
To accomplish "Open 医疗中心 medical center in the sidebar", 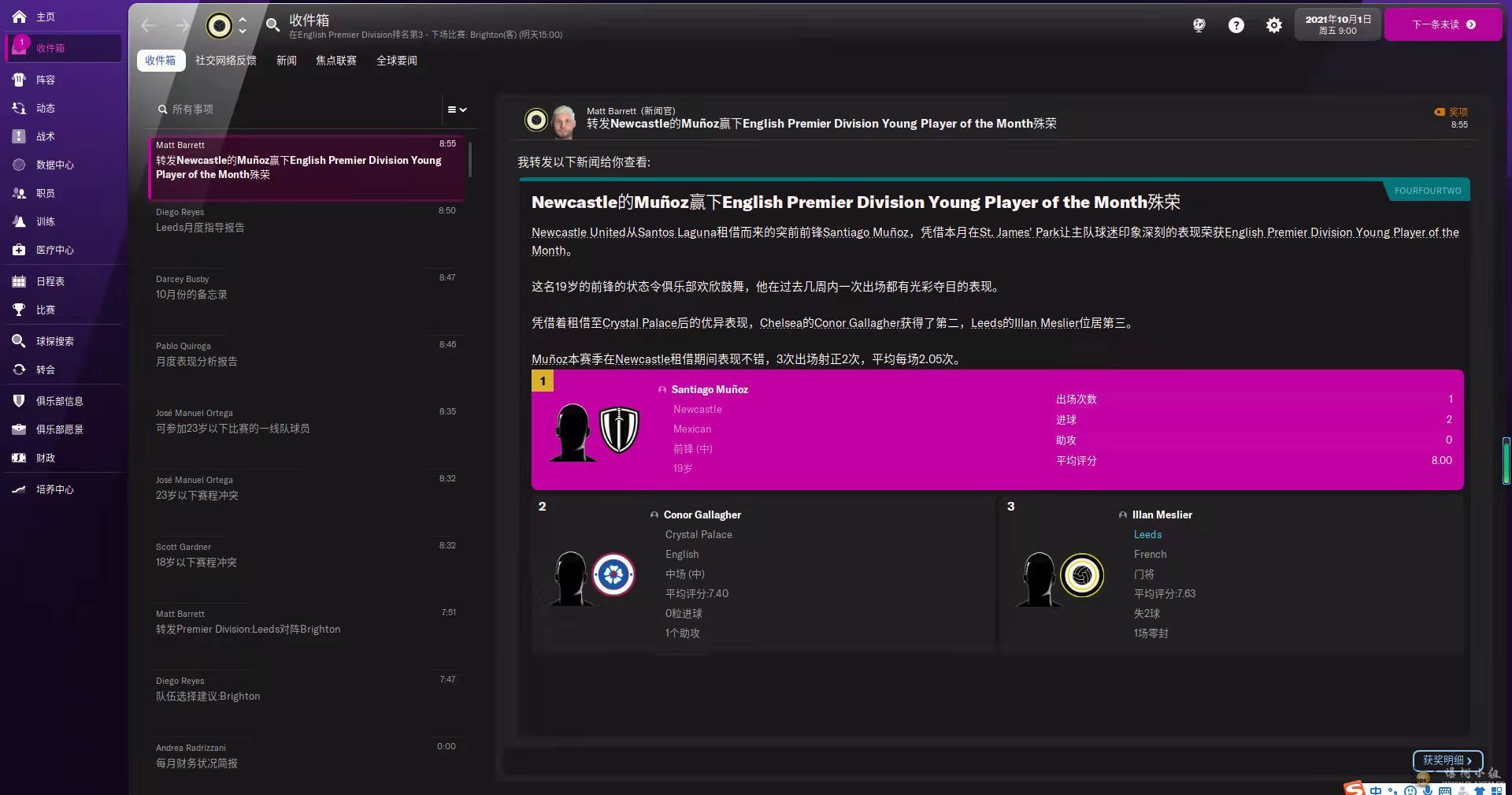I will [54, 250].
